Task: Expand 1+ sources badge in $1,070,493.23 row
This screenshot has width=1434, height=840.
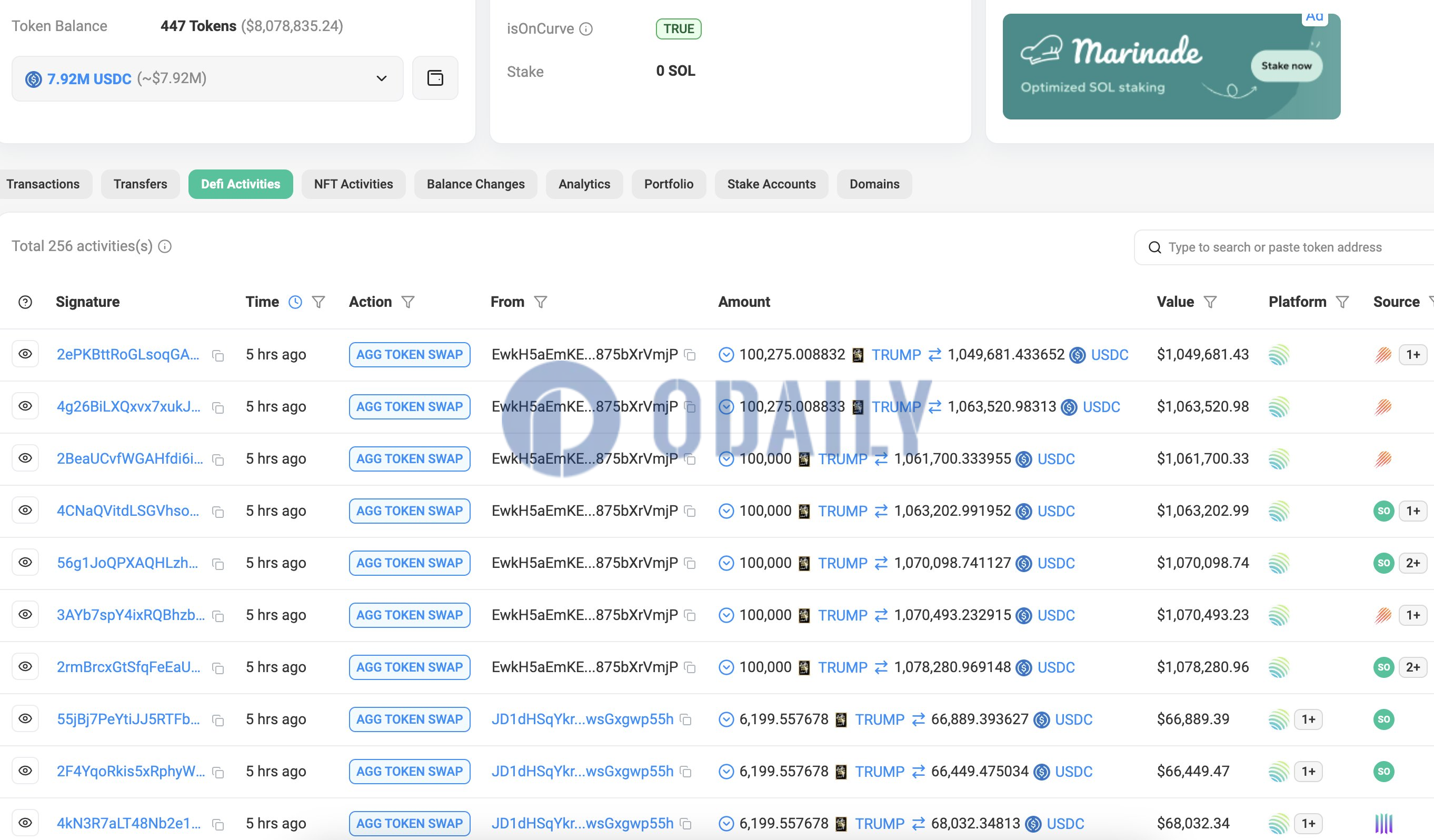Action: click(1413, 615)
